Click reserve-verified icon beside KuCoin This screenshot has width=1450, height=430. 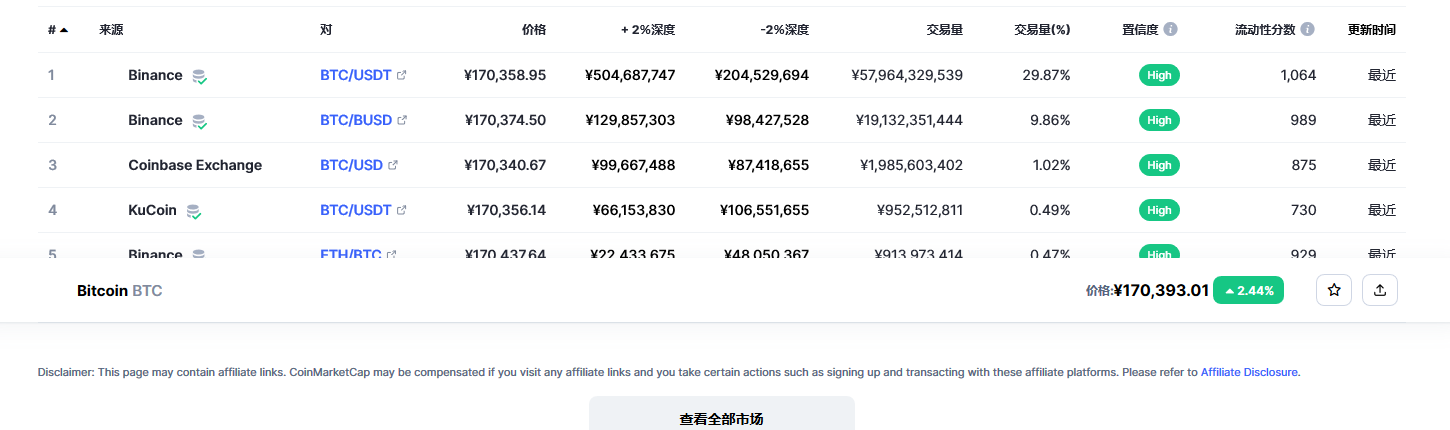[194, 211]
